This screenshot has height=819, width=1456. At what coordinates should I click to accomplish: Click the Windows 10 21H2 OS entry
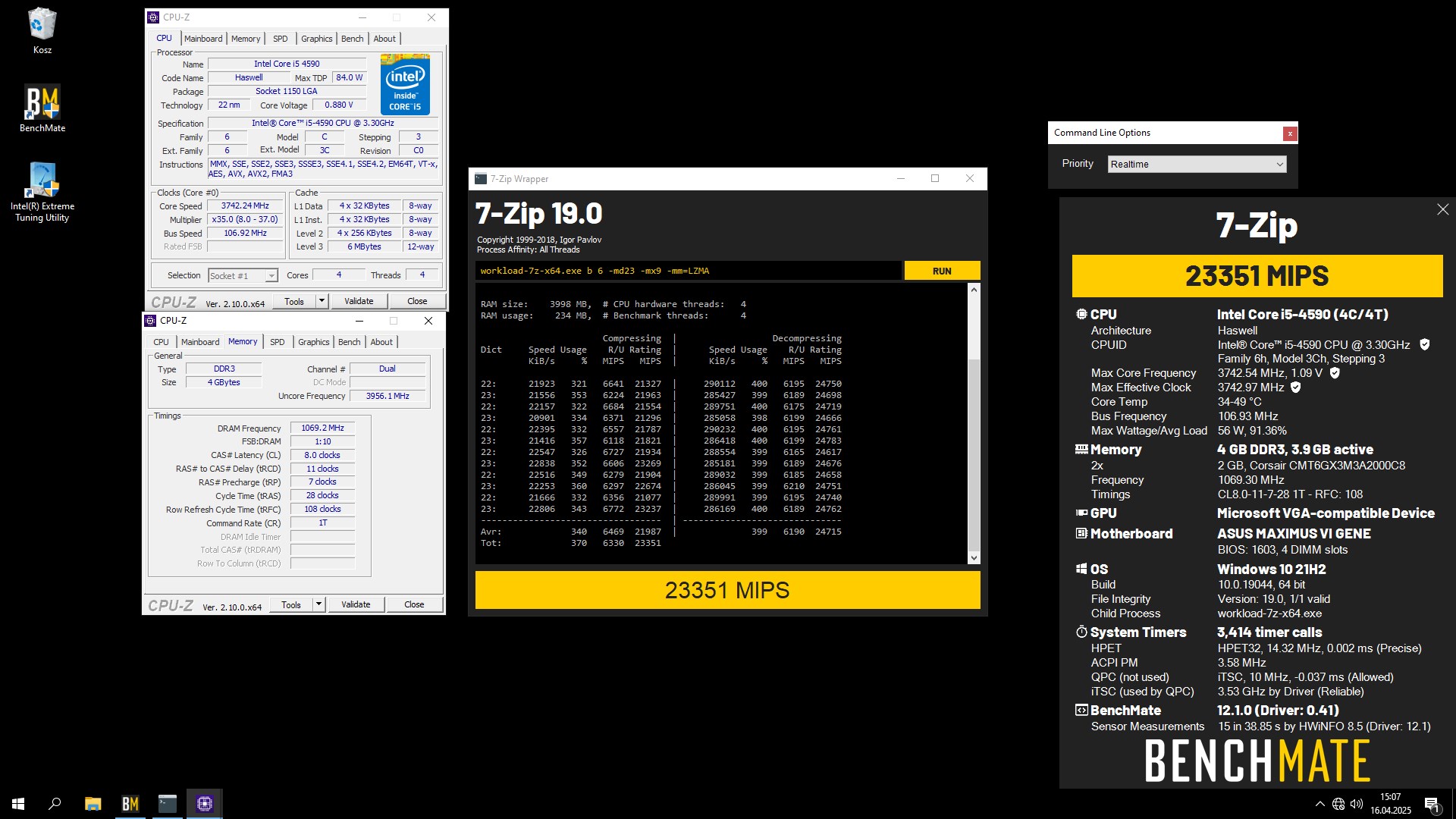[x=1272, y=570]
